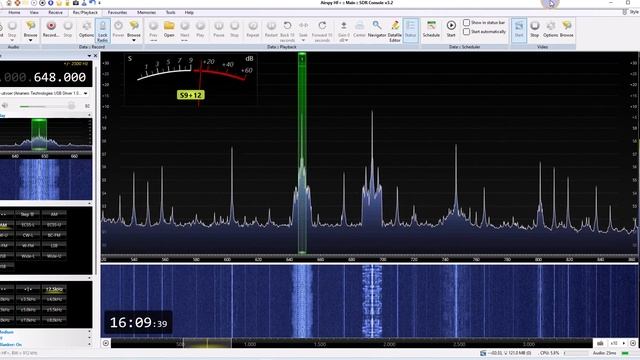Click the S9+12 signal meter readout
The width and height of the screenshot is (640, 360).
(191, 95)
